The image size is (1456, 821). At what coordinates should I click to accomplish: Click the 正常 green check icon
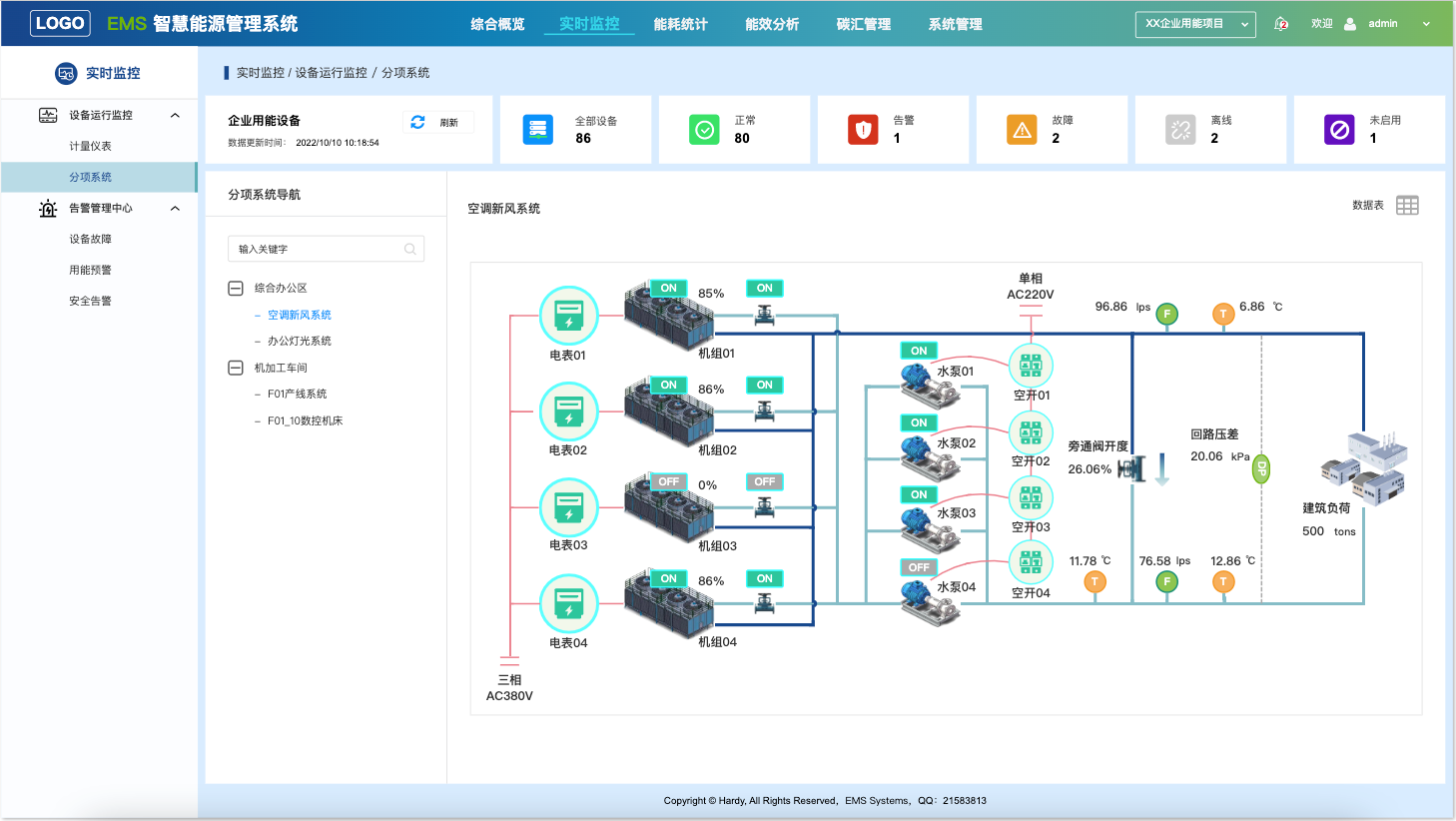click(704, 130)
